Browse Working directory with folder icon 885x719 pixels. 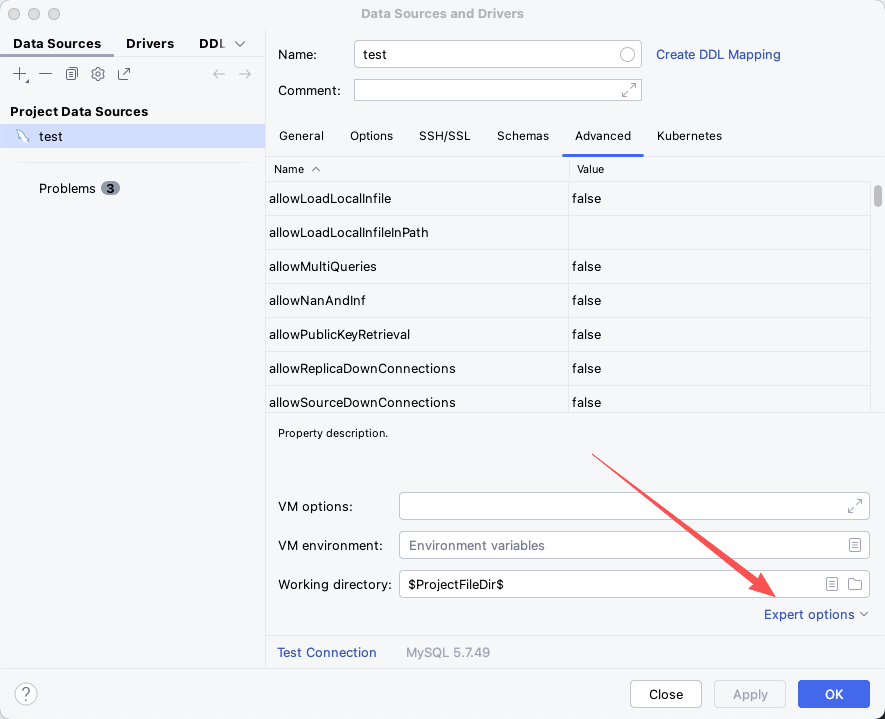855,584
